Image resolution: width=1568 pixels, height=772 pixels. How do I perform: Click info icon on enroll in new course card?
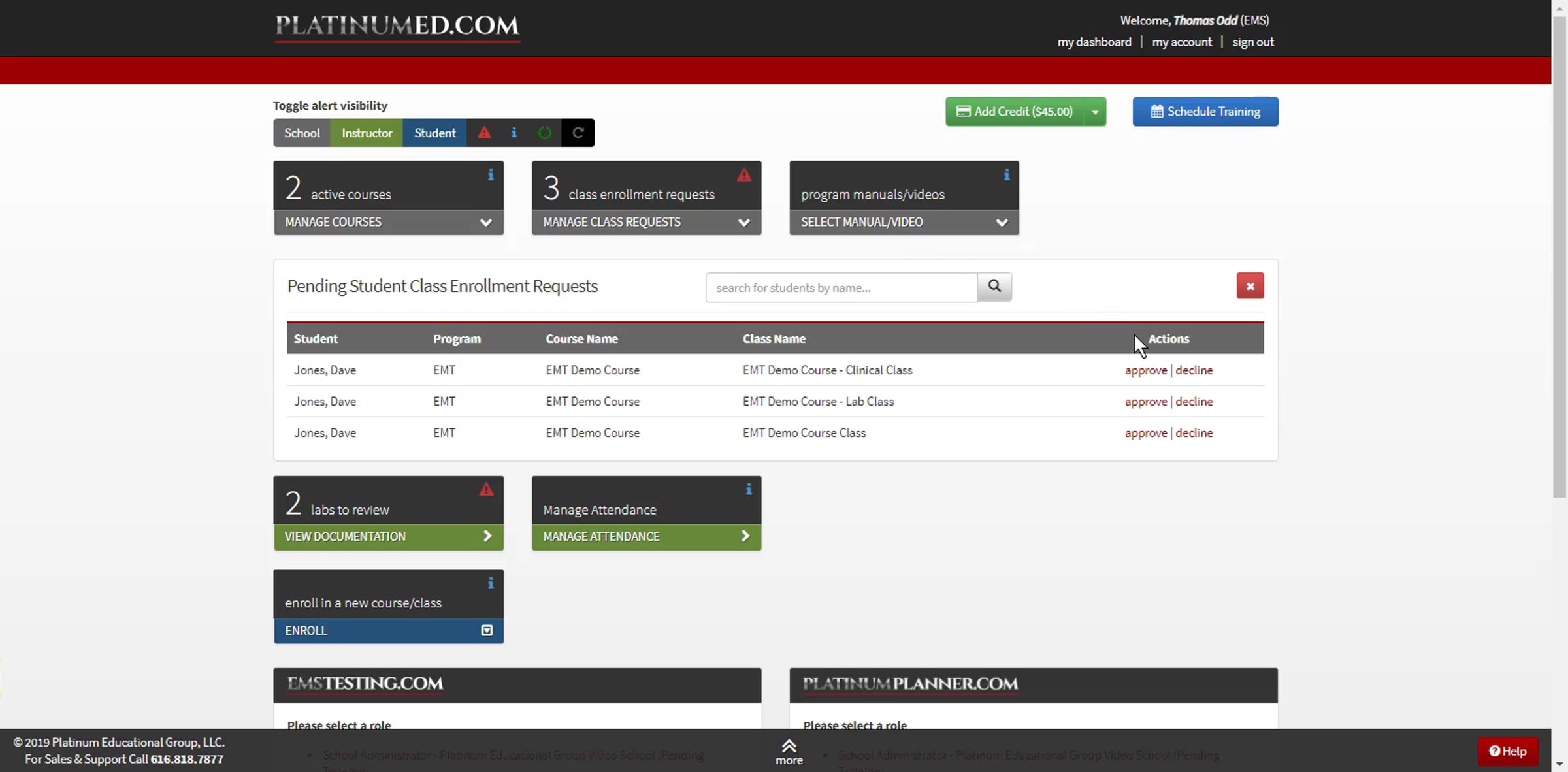tap(491, 583)
